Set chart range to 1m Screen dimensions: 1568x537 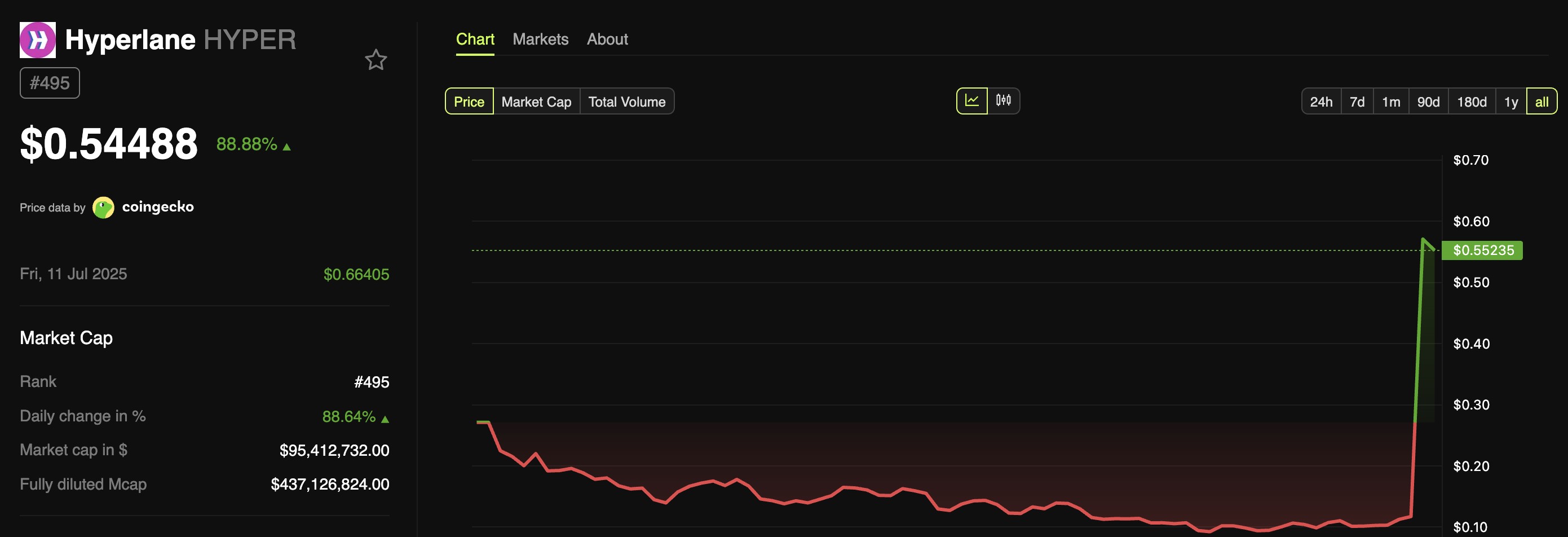tap(1391, 101)
